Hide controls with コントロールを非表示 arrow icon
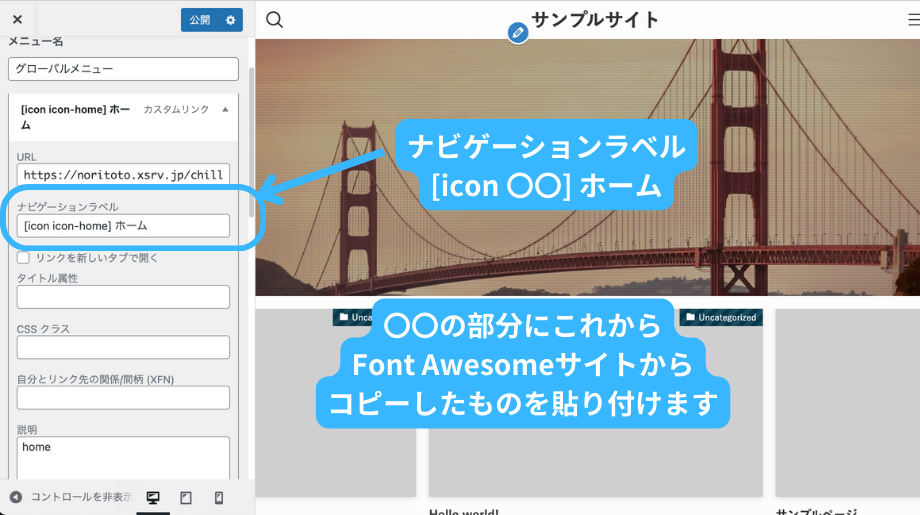Screen dimensions: 920x515 (16, 497)
